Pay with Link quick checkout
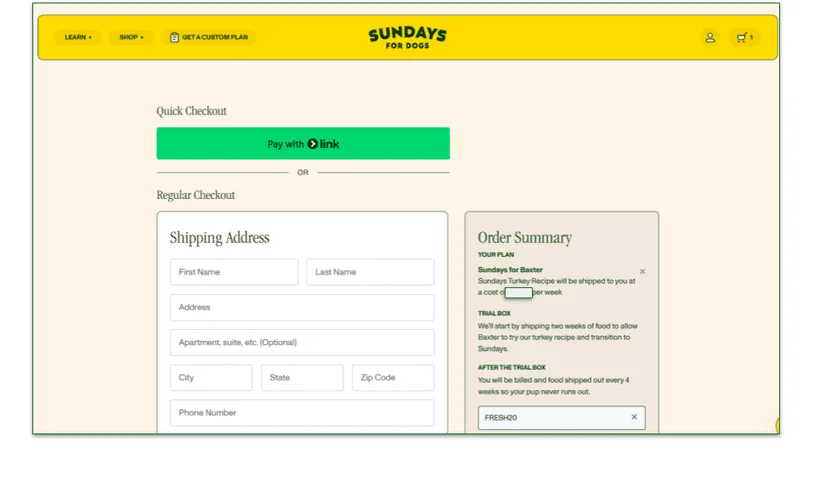 [303, 143]
